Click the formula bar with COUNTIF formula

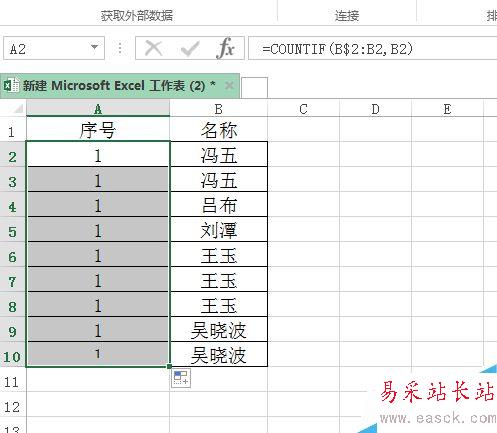click(373, 48)
